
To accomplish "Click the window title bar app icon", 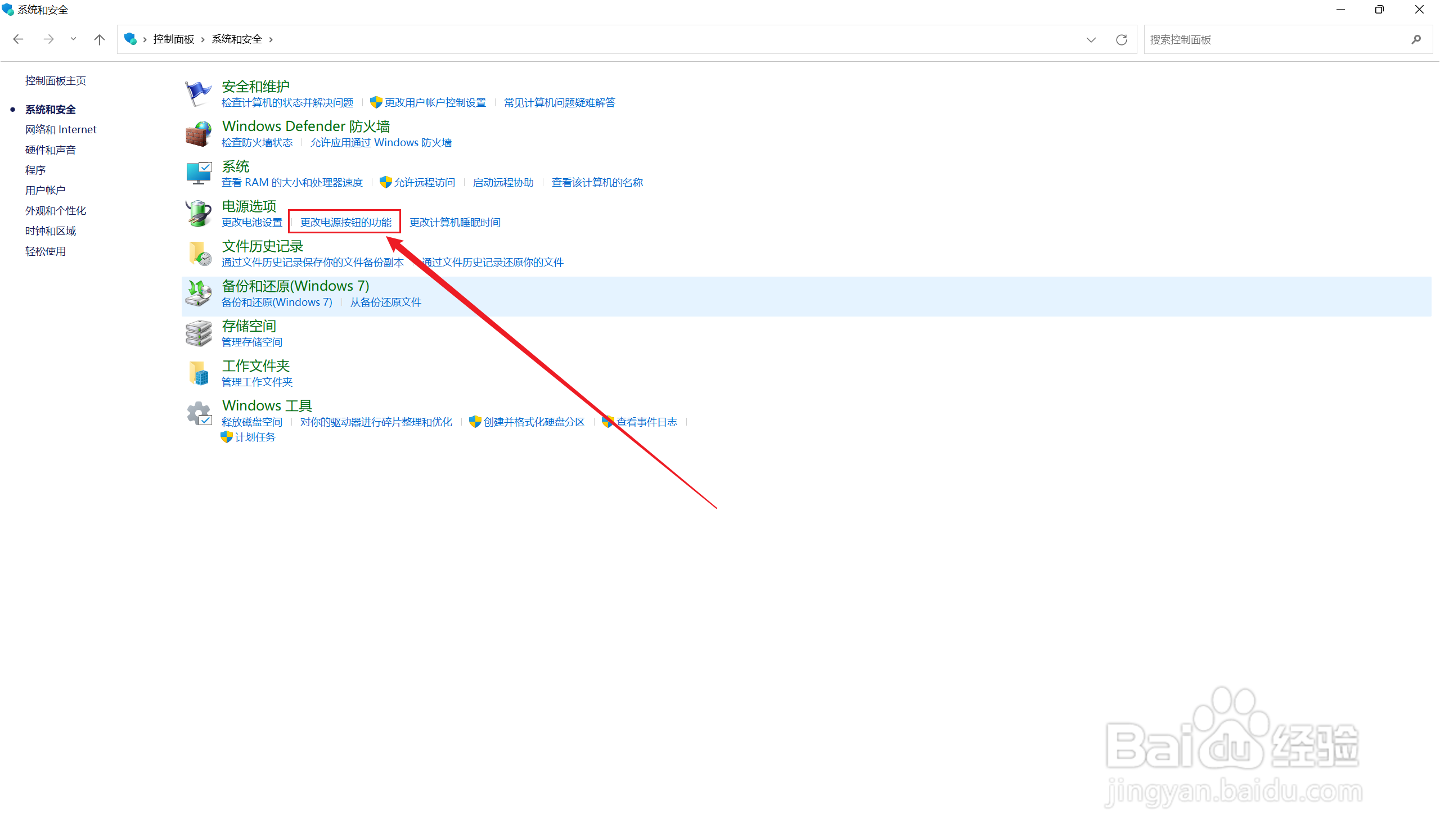I will pos(8,10).
